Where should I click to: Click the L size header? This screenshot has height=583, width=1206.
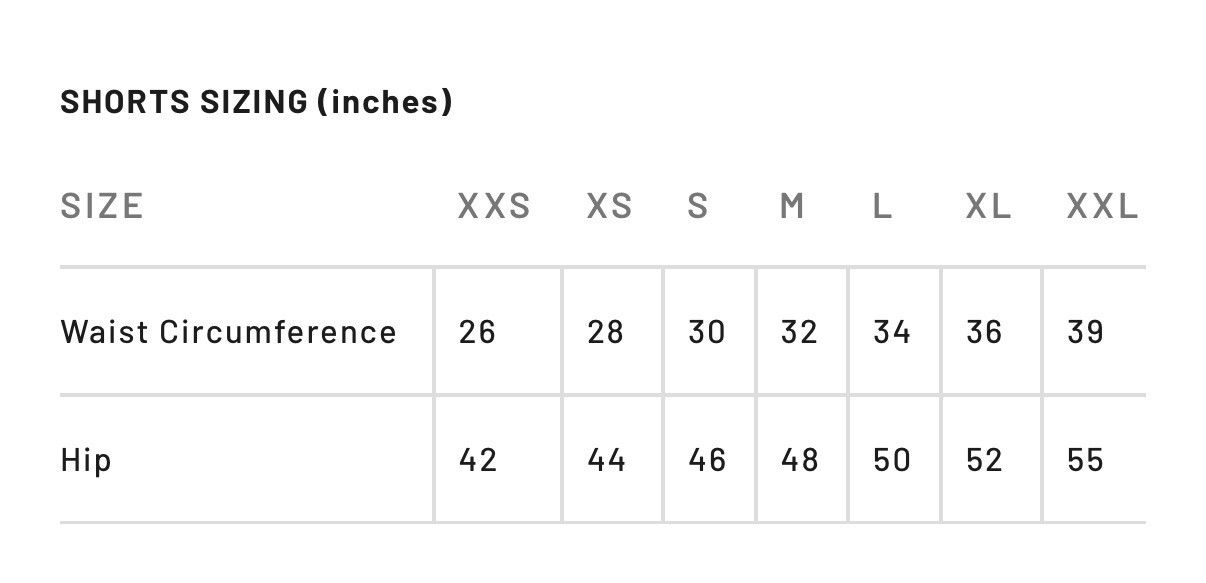pyautogui.click(x=882, y=206)
